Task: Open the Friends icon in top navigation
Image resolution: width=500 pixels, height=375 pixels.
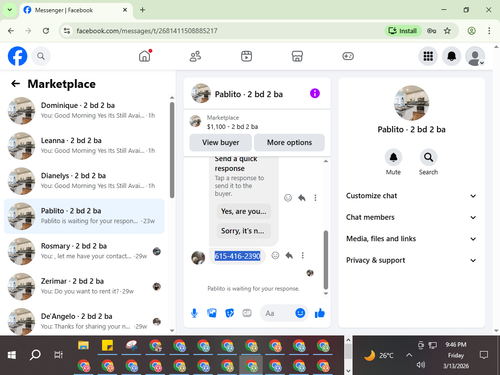Action: (x=195, y=56)
